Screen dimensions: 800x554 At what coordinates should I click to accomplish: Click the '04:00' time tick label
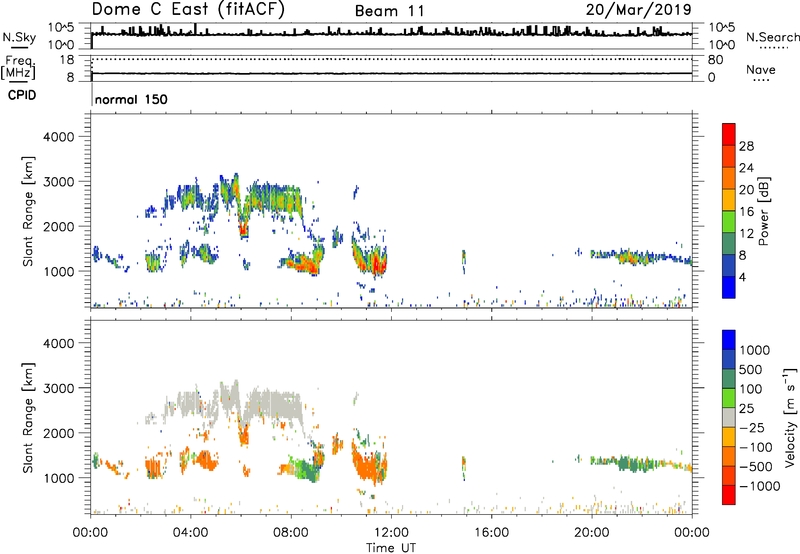(190, 533)
